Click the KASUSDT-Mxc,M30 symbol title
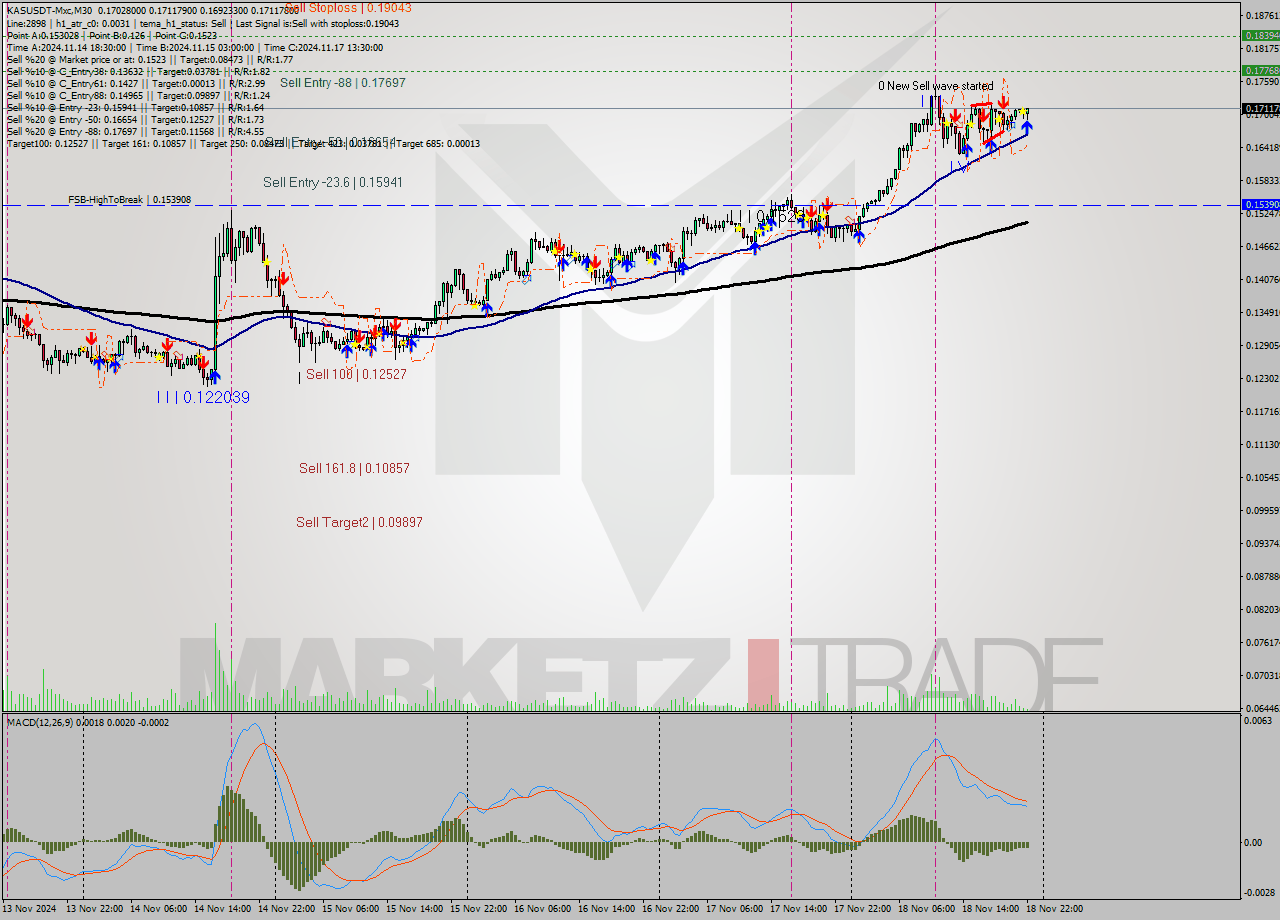The image size is (1280, 920). coord(49,11)
